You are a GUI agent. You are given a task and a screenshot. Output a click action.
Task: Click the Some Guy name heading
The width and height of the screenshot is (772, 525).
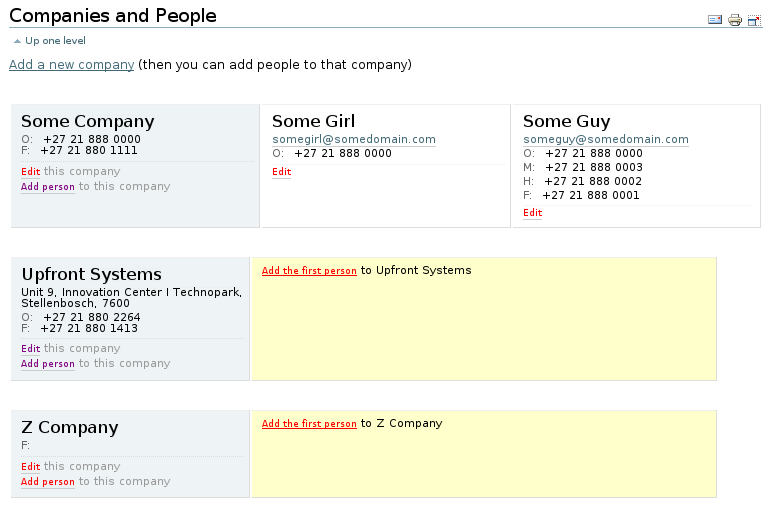[566, 122]
